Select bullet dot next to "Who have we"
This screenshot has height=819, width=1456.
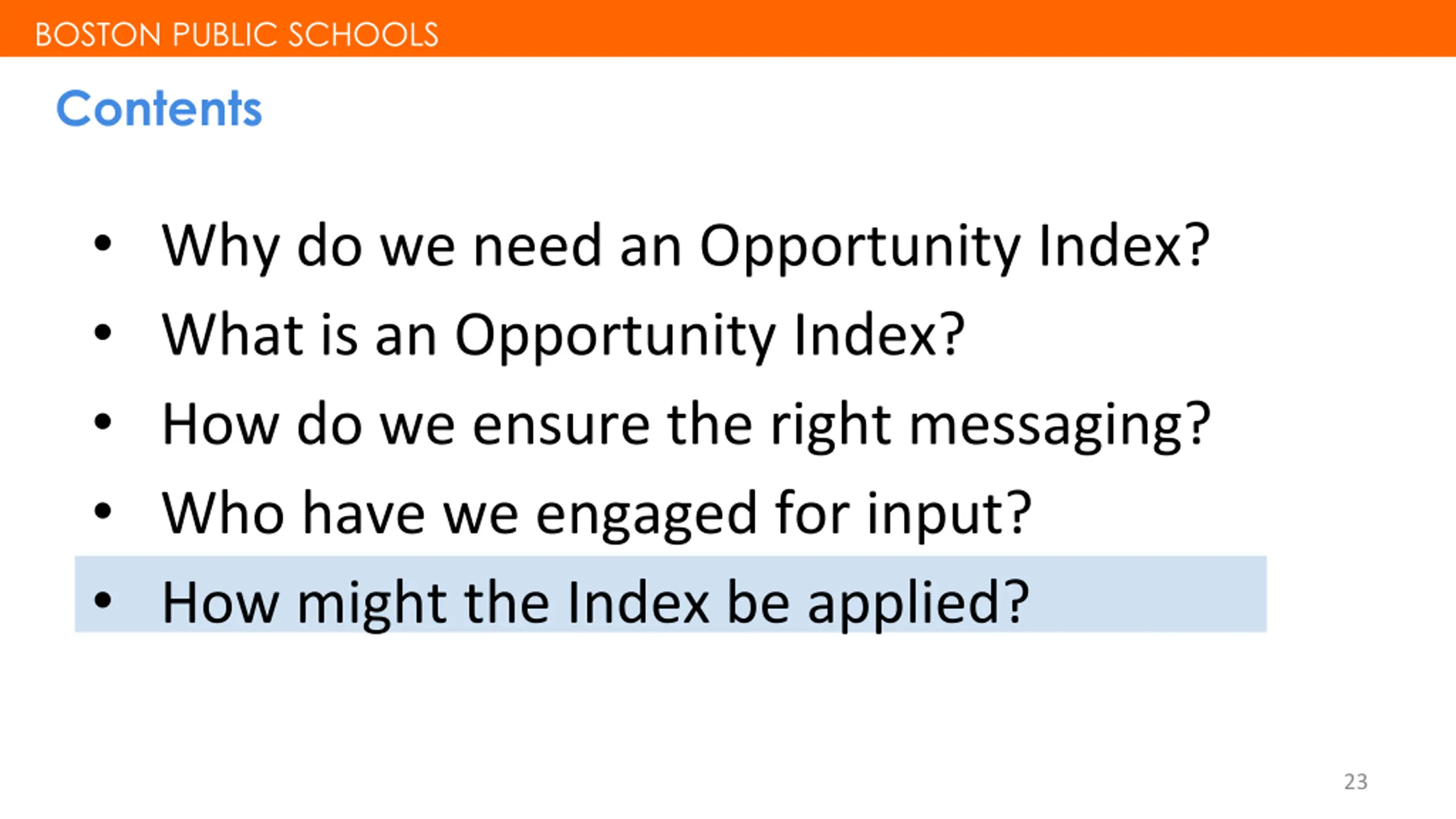pyautogui.click(x=103, y=511)
